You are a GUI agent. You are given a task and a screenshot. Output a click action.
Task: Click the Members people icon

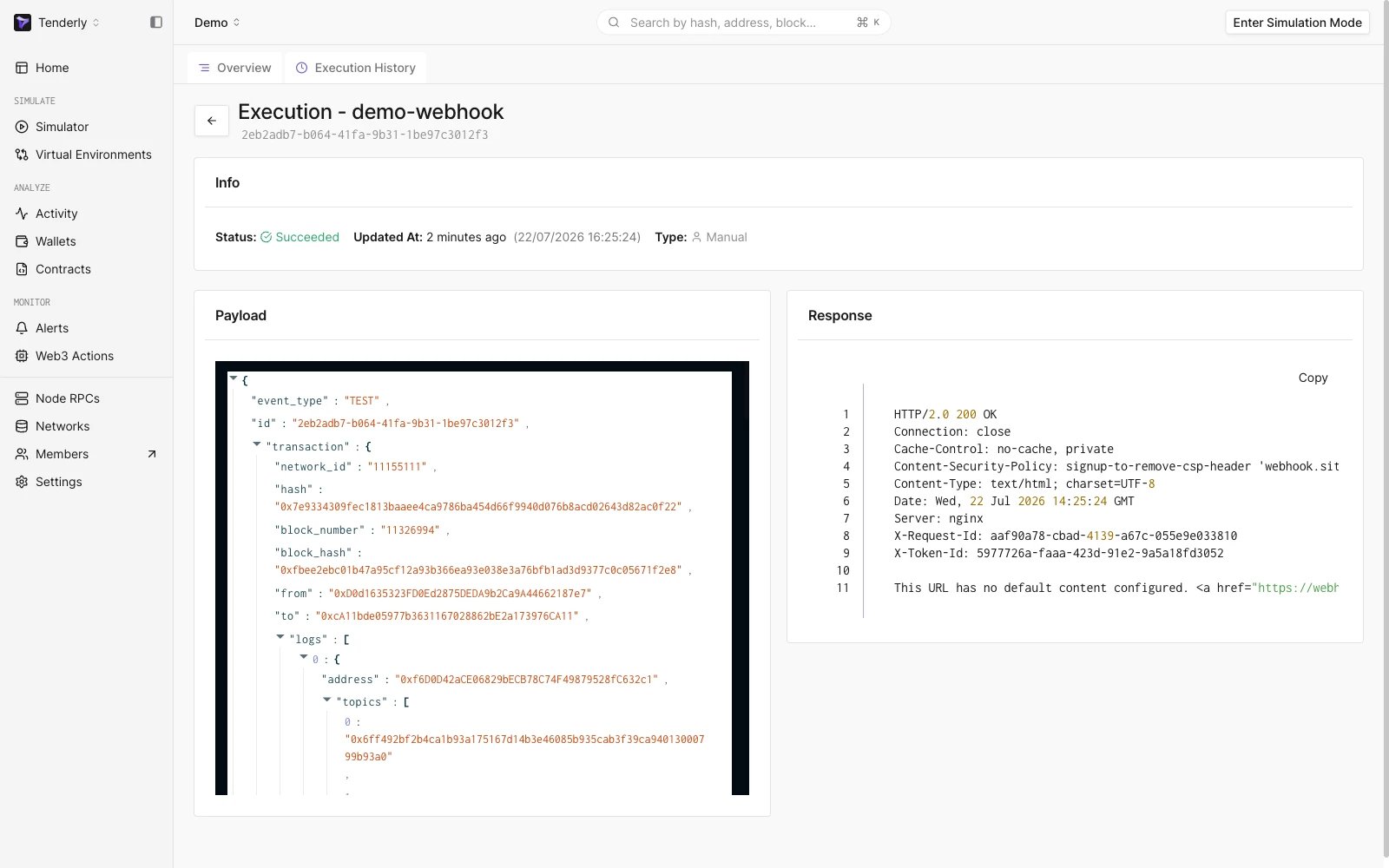(x=22, y=454)
